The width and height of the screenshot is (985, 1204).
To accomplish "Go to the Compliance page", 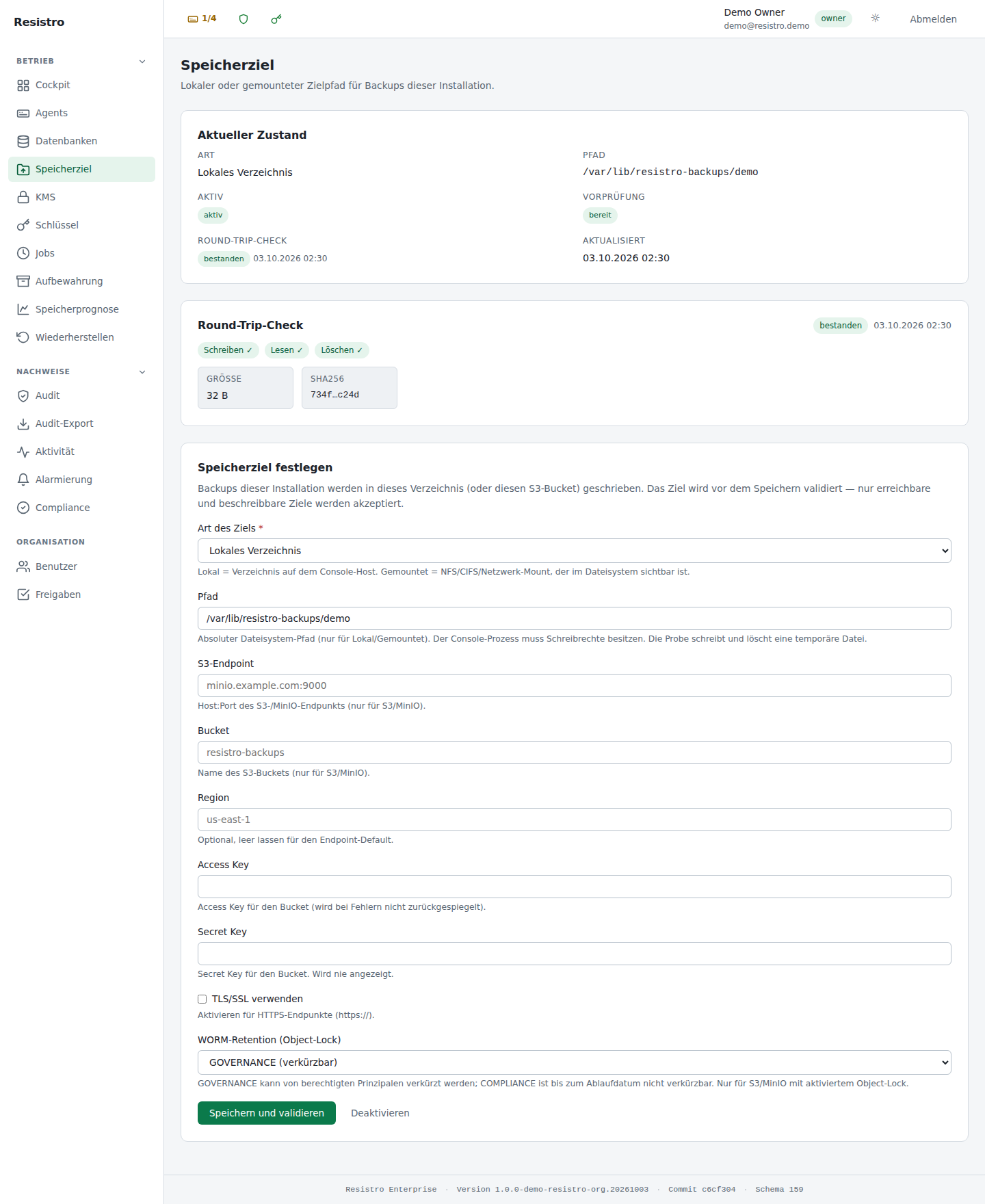I will click(81, 508).
